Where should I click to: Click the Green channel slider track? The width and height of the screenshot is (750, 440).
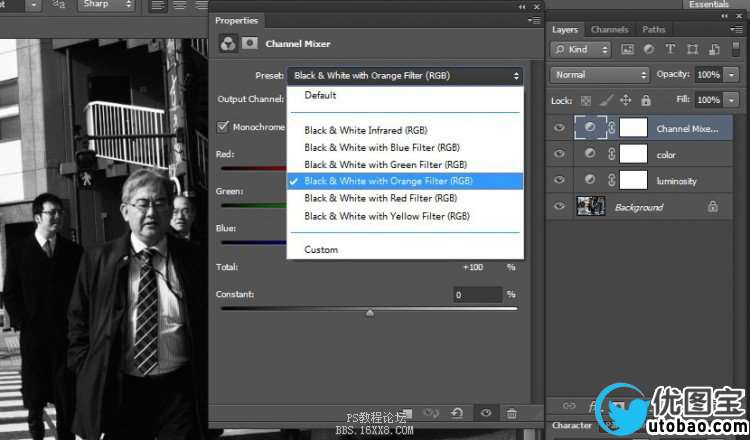coord(254,205)
